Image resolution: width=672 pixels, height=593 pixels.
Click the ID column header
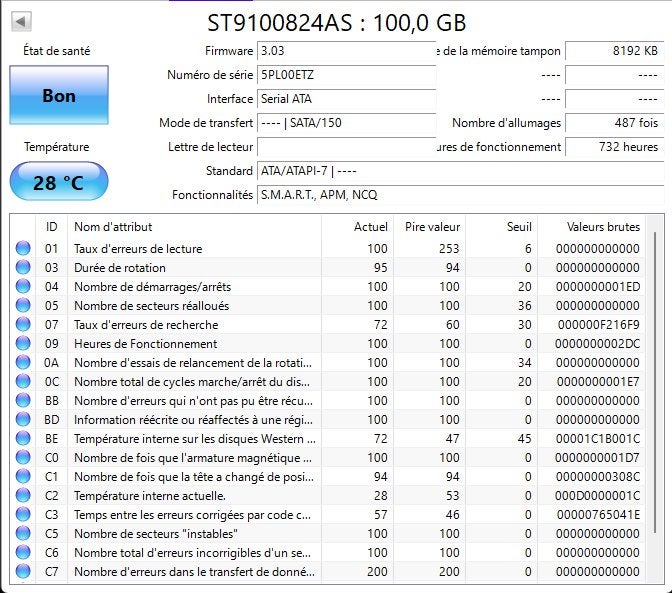pyautogui.click(x=51, y=227)
